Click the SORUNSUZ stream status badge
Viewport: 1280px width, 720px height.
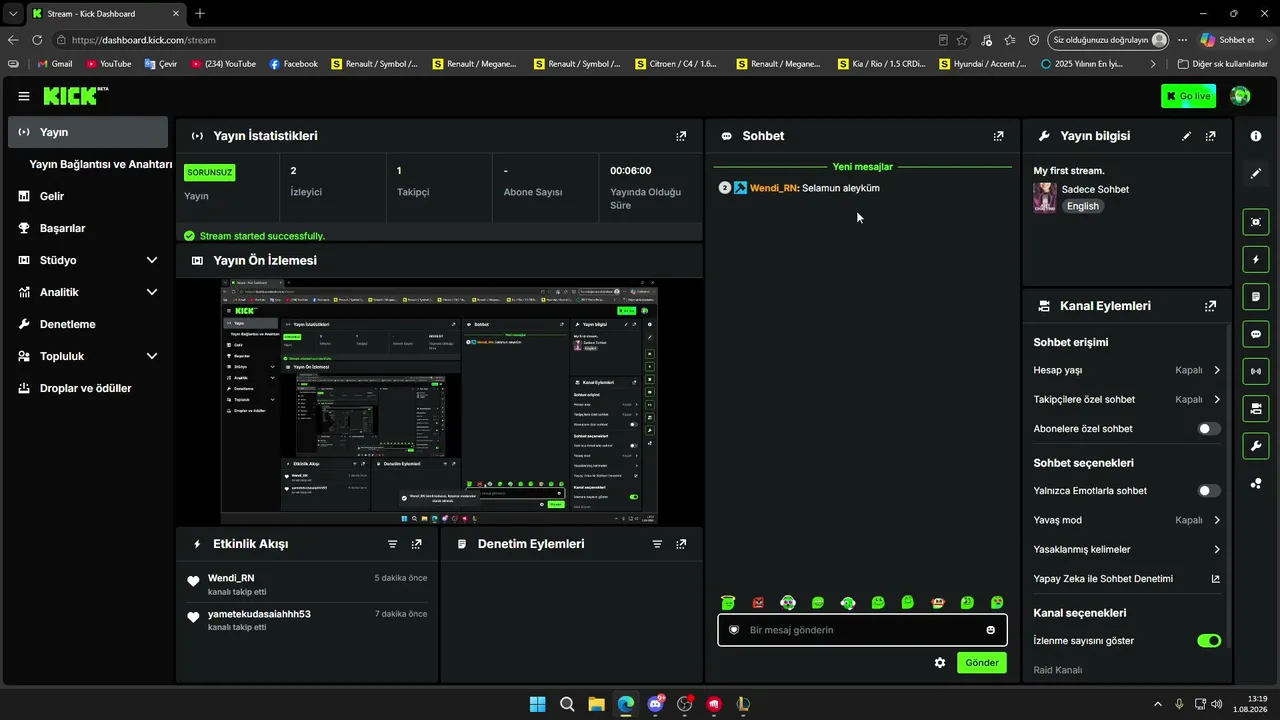coord(210,172)
